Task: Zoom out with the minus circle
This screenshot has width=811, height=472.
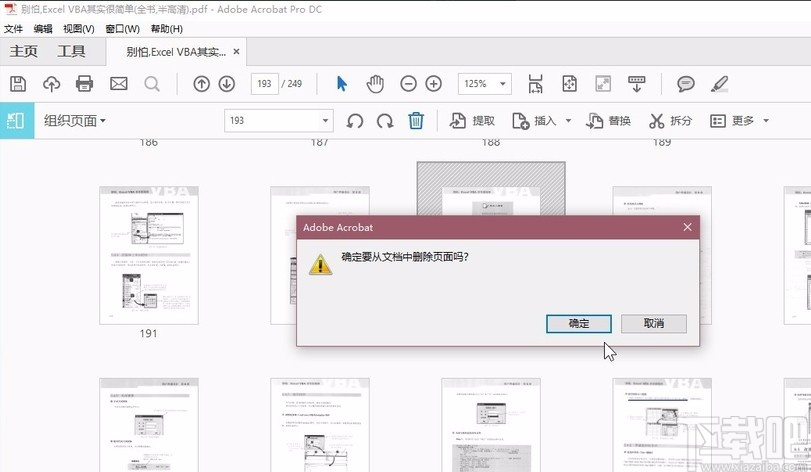Action: coord(409,84)
